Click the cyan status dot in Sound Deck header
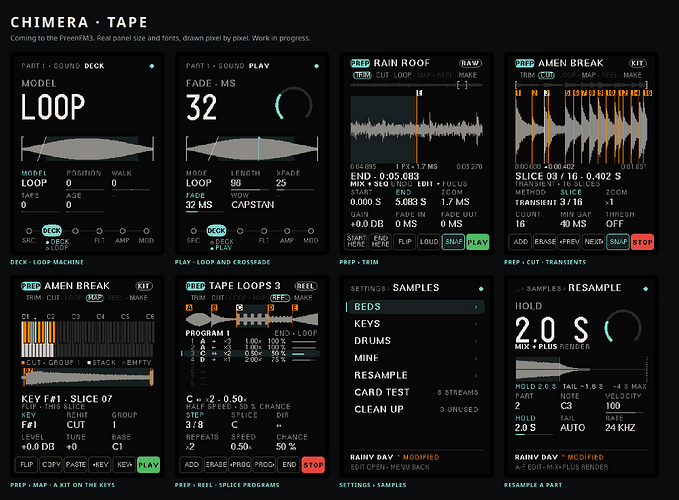Screen dimensions: 679x500 [152, 66]
